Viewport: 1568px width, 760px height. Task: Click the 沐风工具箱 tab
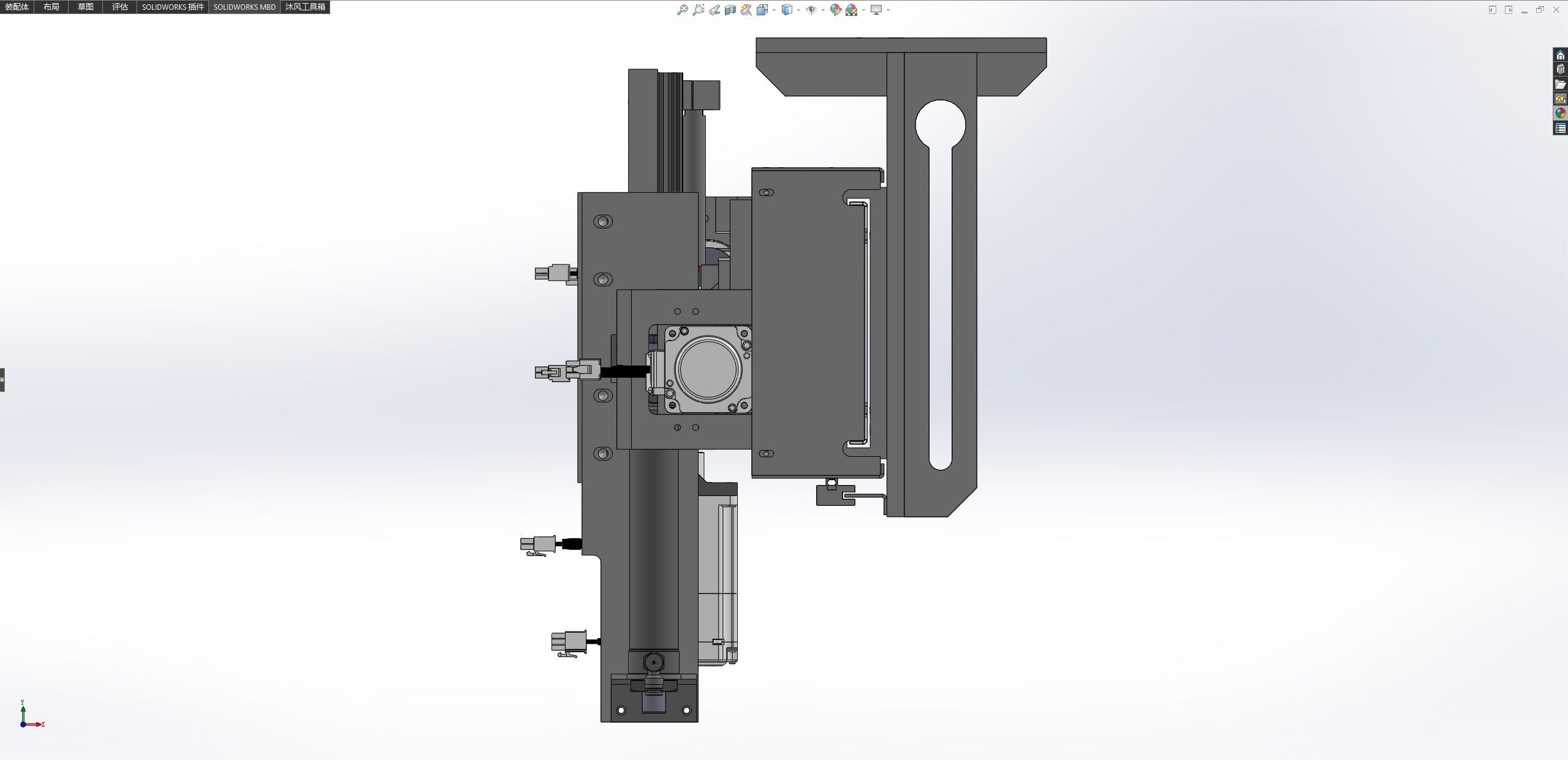(x=305, y=7)
